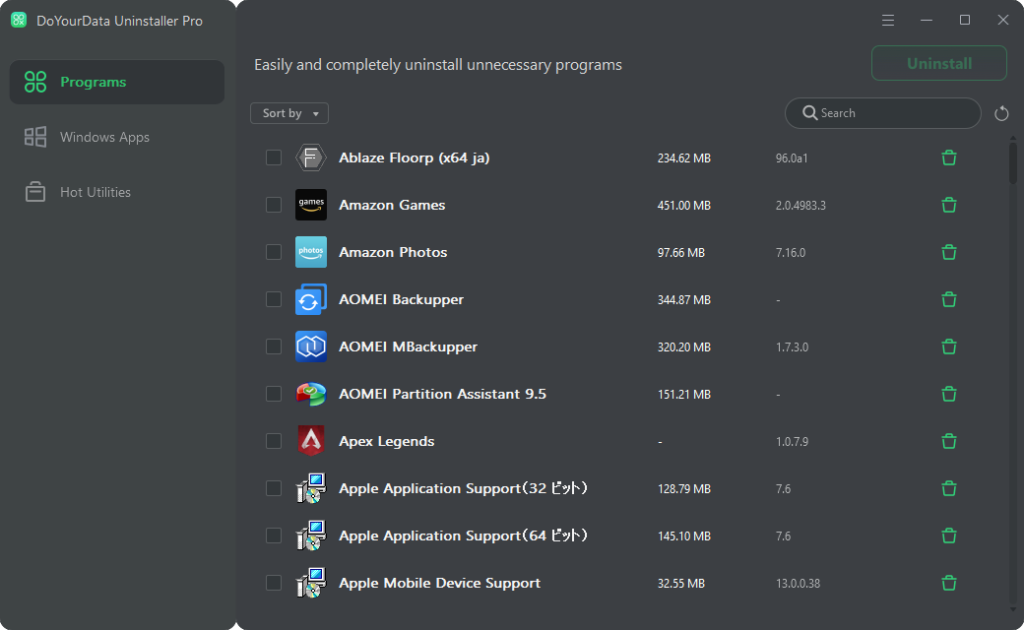Click the Ablaze Floorp program icon
This screenshot has width=1024, height=630.
311,157
